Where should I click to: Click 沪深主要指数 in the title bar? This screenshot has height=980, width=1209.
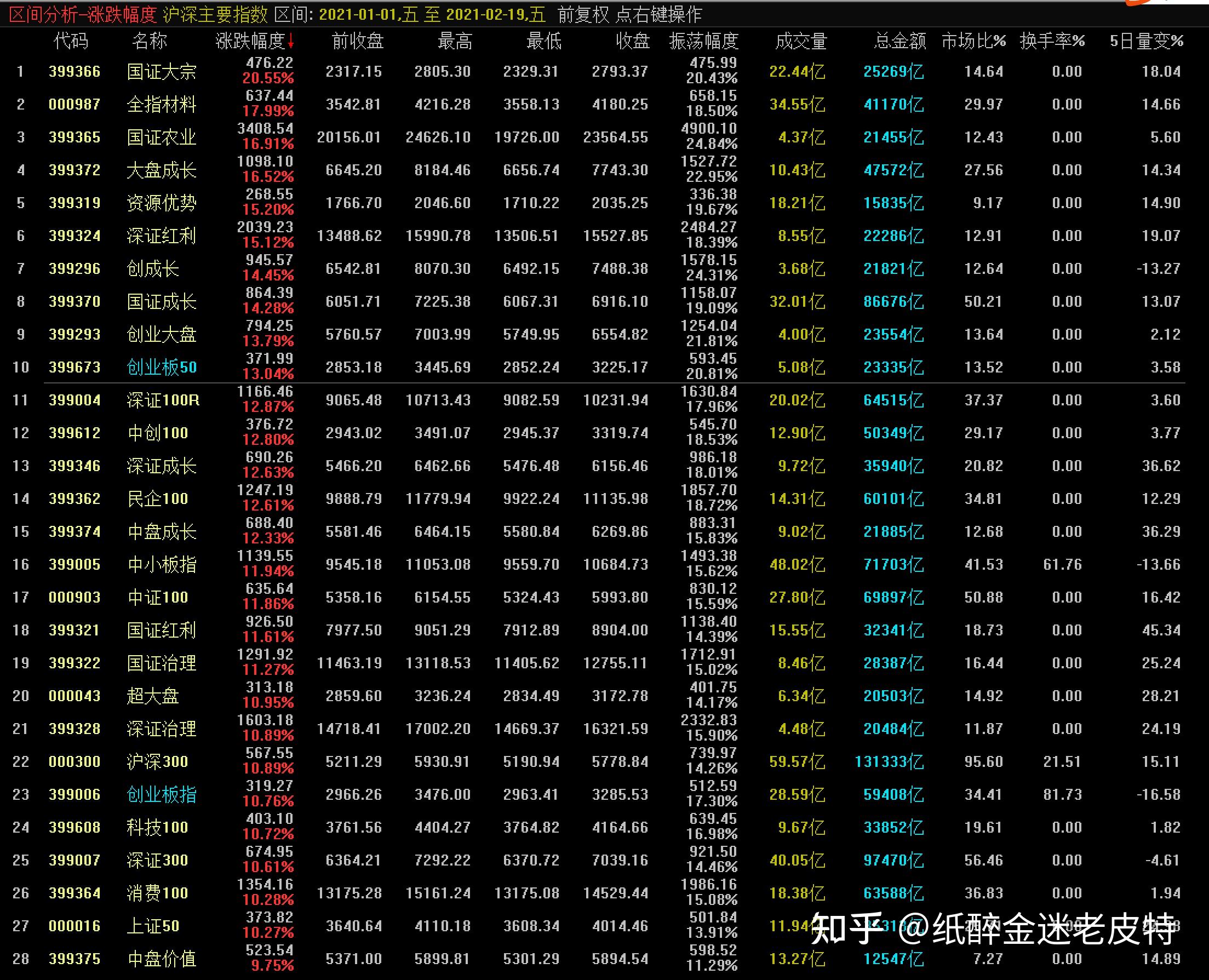pos(215,14)
